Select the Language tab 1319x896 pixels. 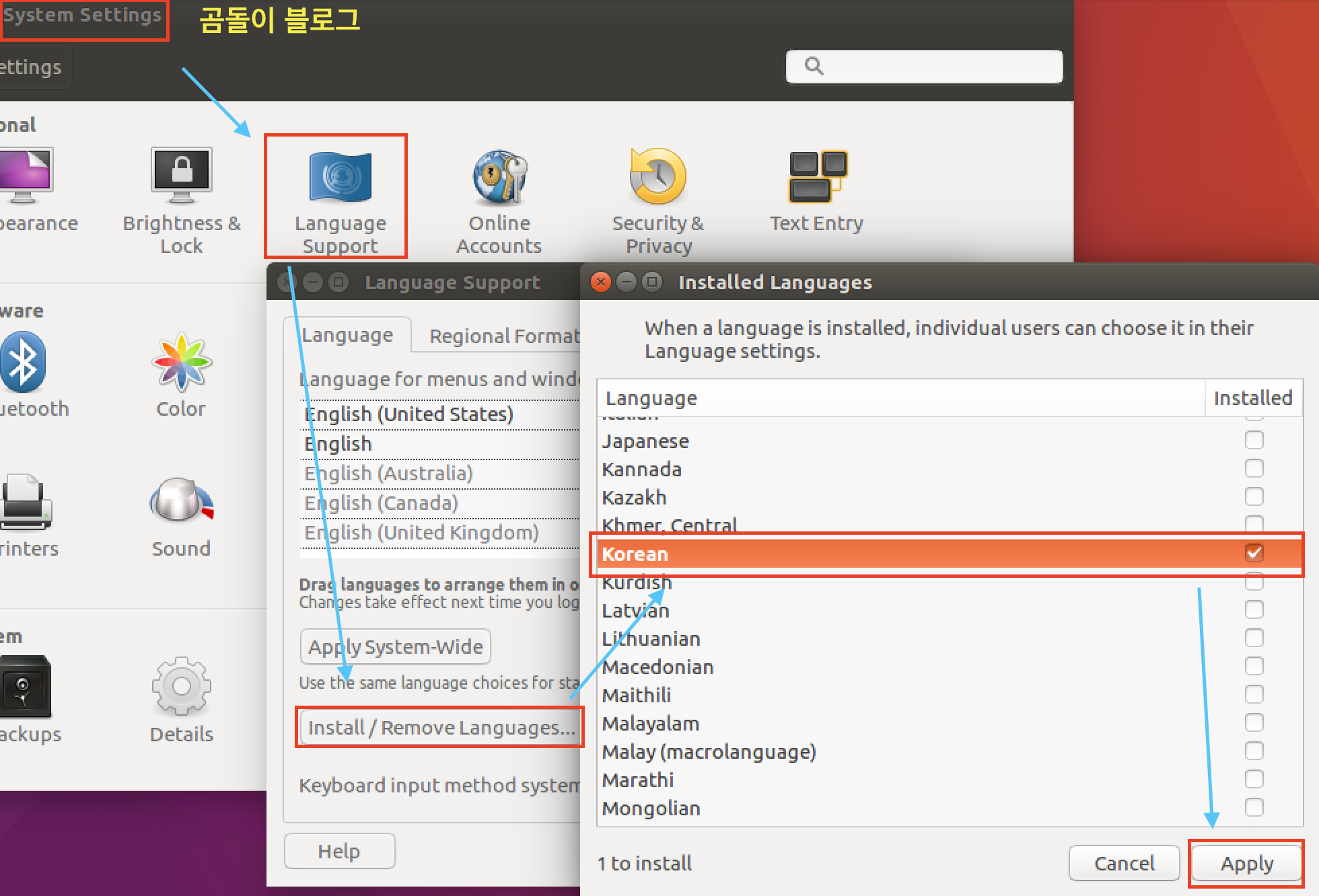click(347, 335)
